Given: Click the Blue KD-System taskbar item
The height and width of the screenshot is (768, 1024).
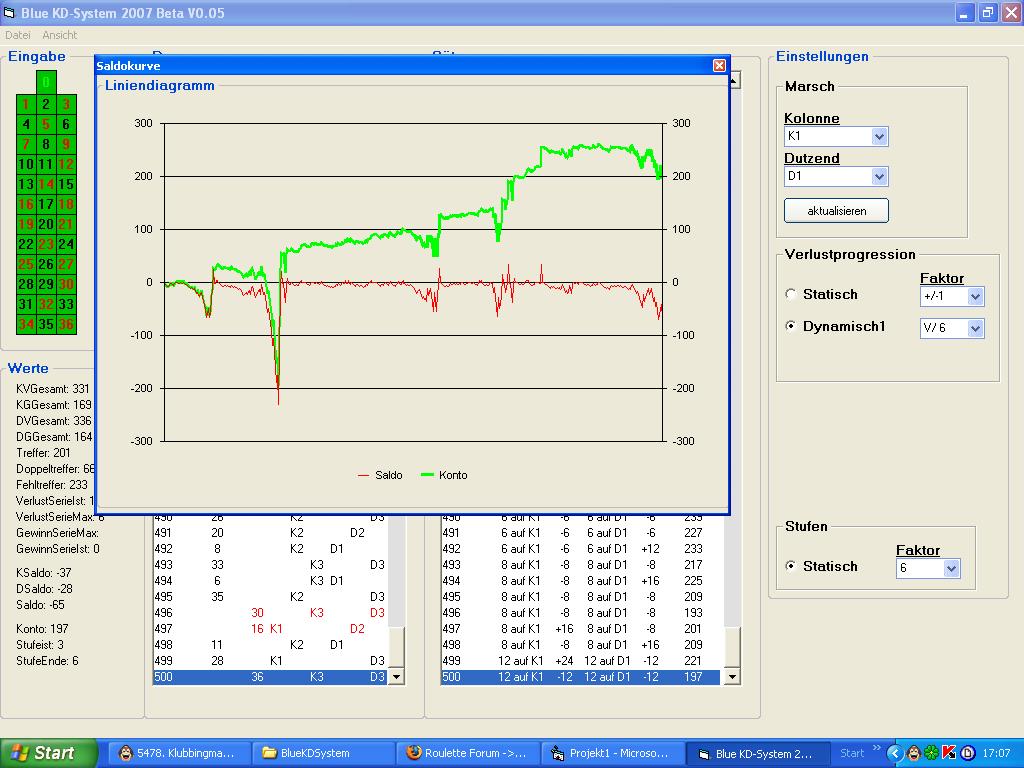Looking at the screenshot, I should click(x=758, y=753).
